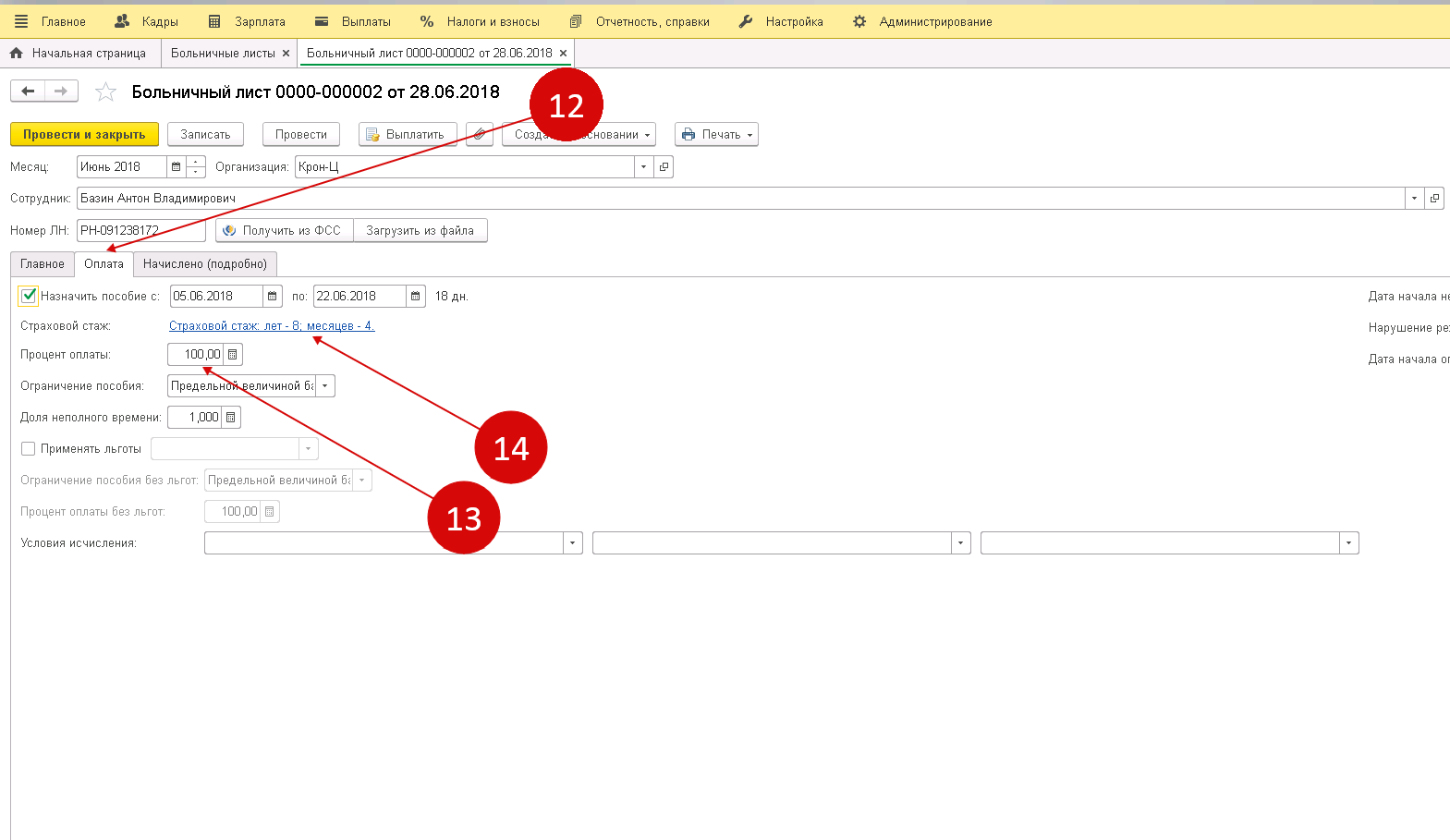Focus the Организация field showing Крон-Ц
This screenshot has width=1450, height=840.
coord(464,167)
